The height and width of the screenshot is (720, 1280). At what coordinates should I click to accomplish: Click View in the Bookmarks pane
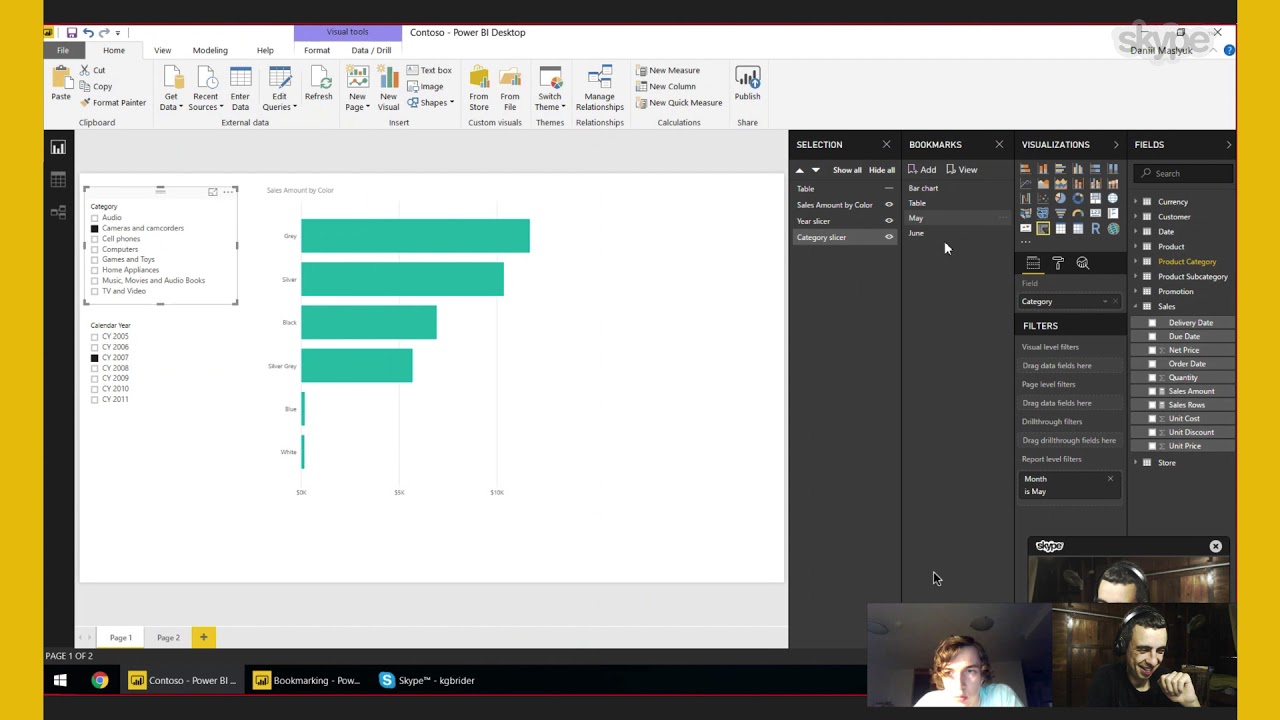coord(962,170)
